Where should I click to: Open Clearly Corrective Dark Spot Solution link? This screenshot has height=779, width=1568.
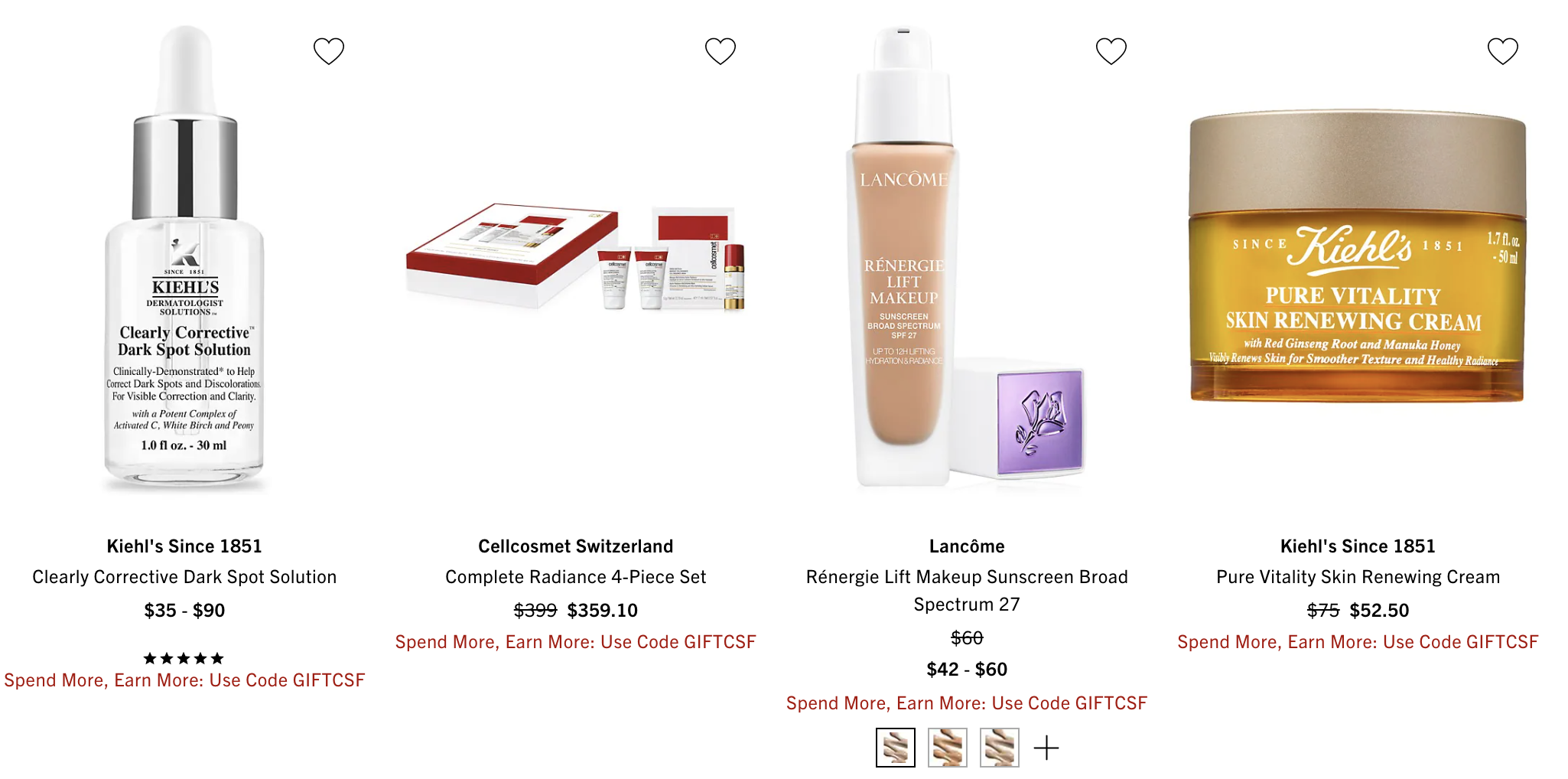pos(184,577)
